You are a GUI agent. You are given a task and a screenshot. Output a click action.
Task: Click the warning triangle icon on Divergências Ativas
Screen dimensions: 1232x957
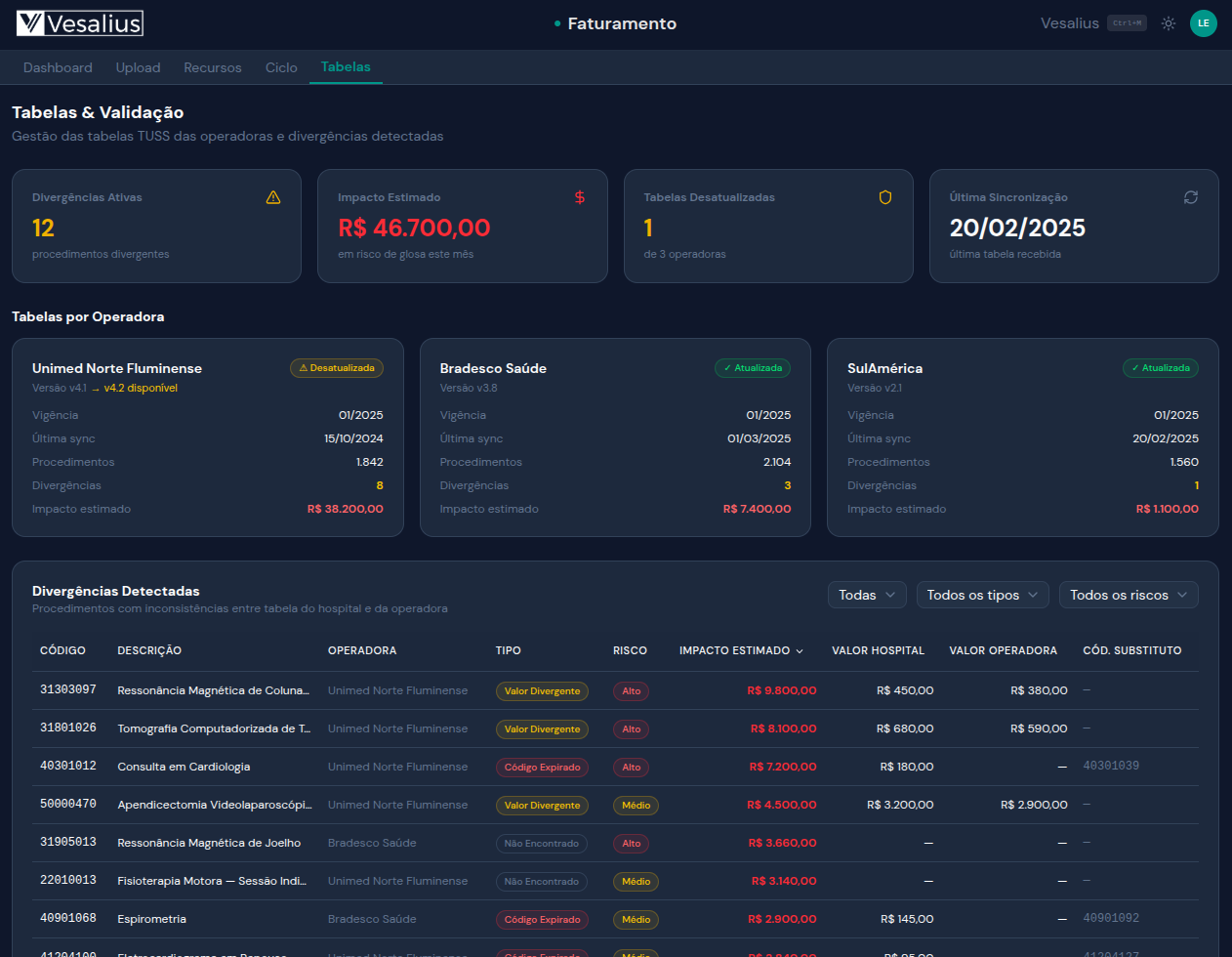point(273,197)
